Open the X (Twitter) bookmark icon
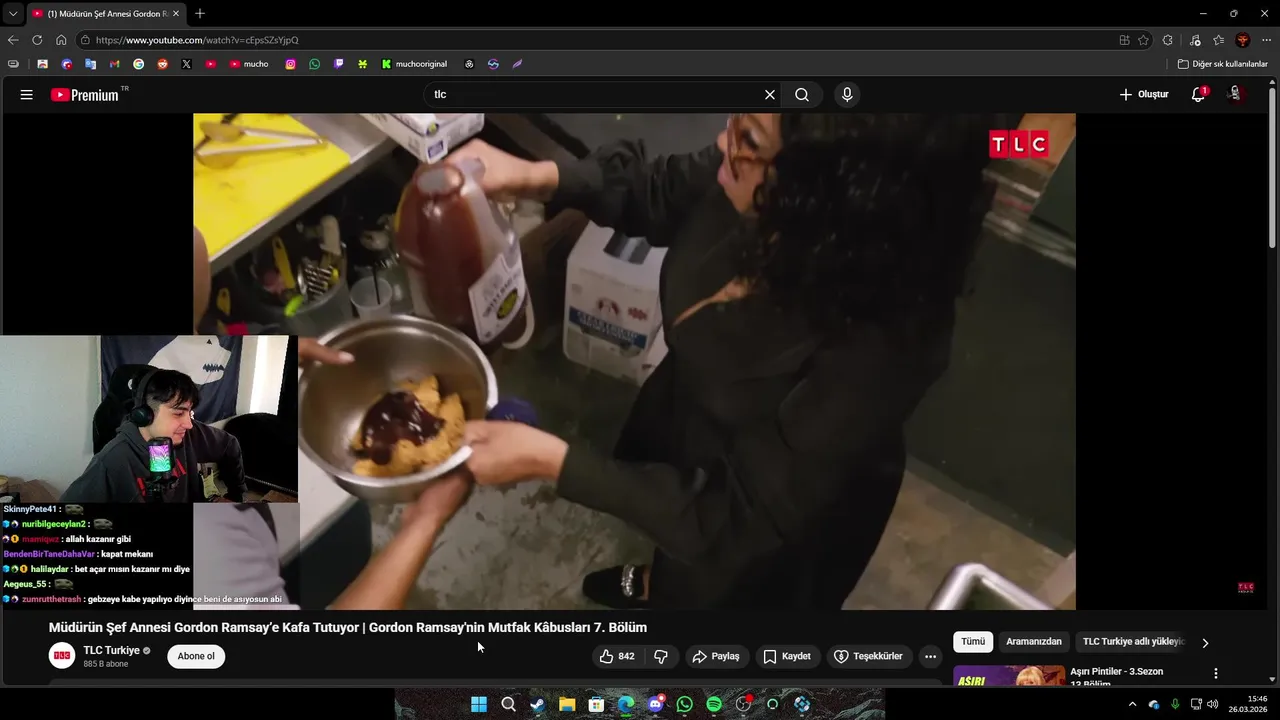The image size is (1280, 720). pyautogui.click(x=186, y=64)
